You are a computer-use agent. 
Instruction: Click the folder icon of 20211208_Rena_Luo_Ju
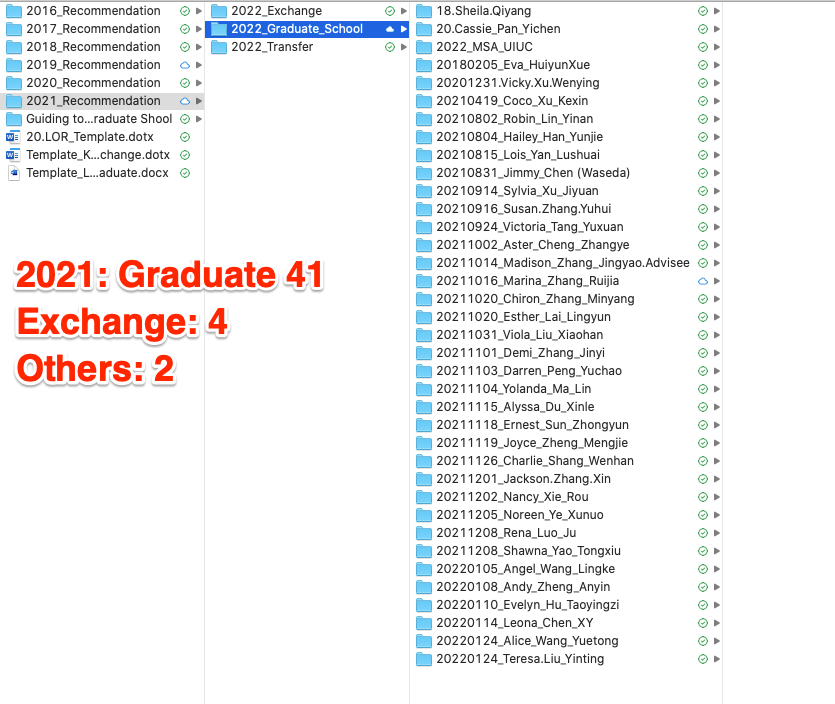pos(424,533)
